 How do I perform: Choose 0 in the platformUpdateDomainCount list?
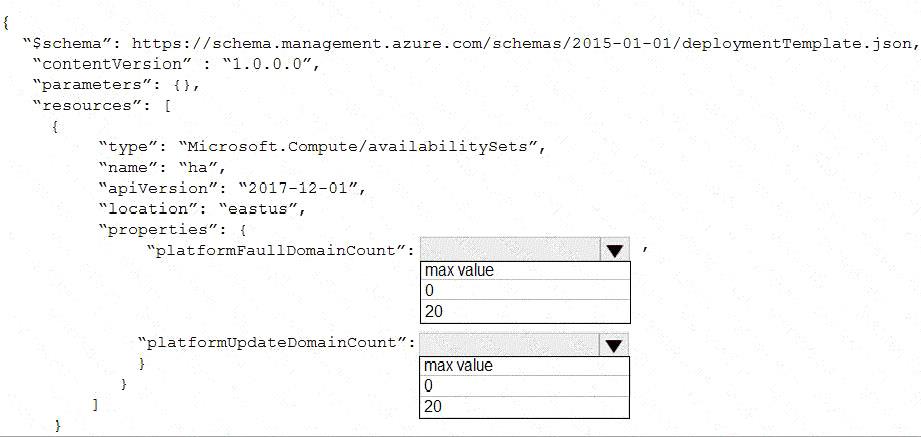tap(525, 386)
